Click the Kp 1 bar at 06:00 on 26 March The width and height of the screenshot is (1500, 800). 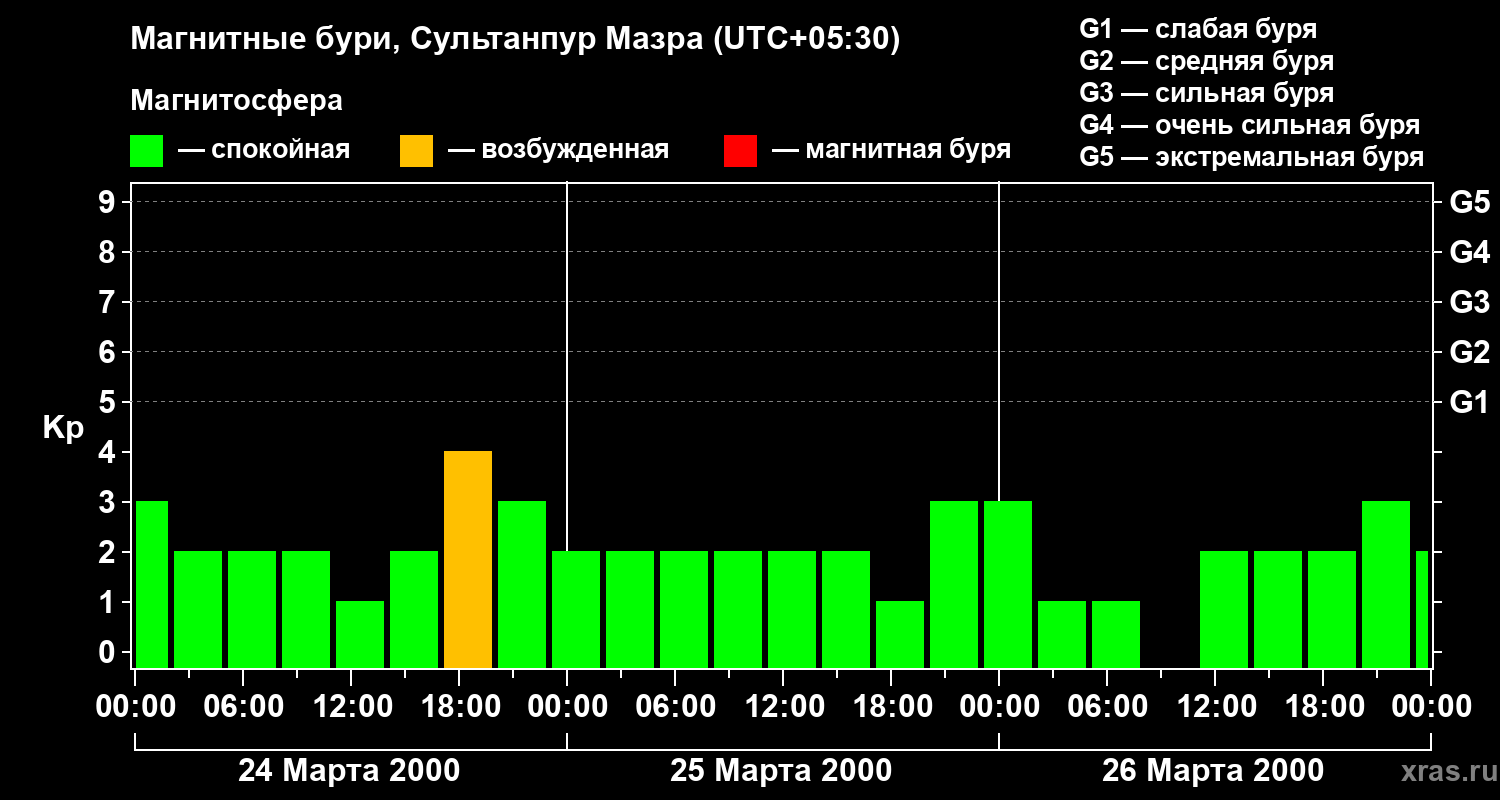tap(1116, 635)
